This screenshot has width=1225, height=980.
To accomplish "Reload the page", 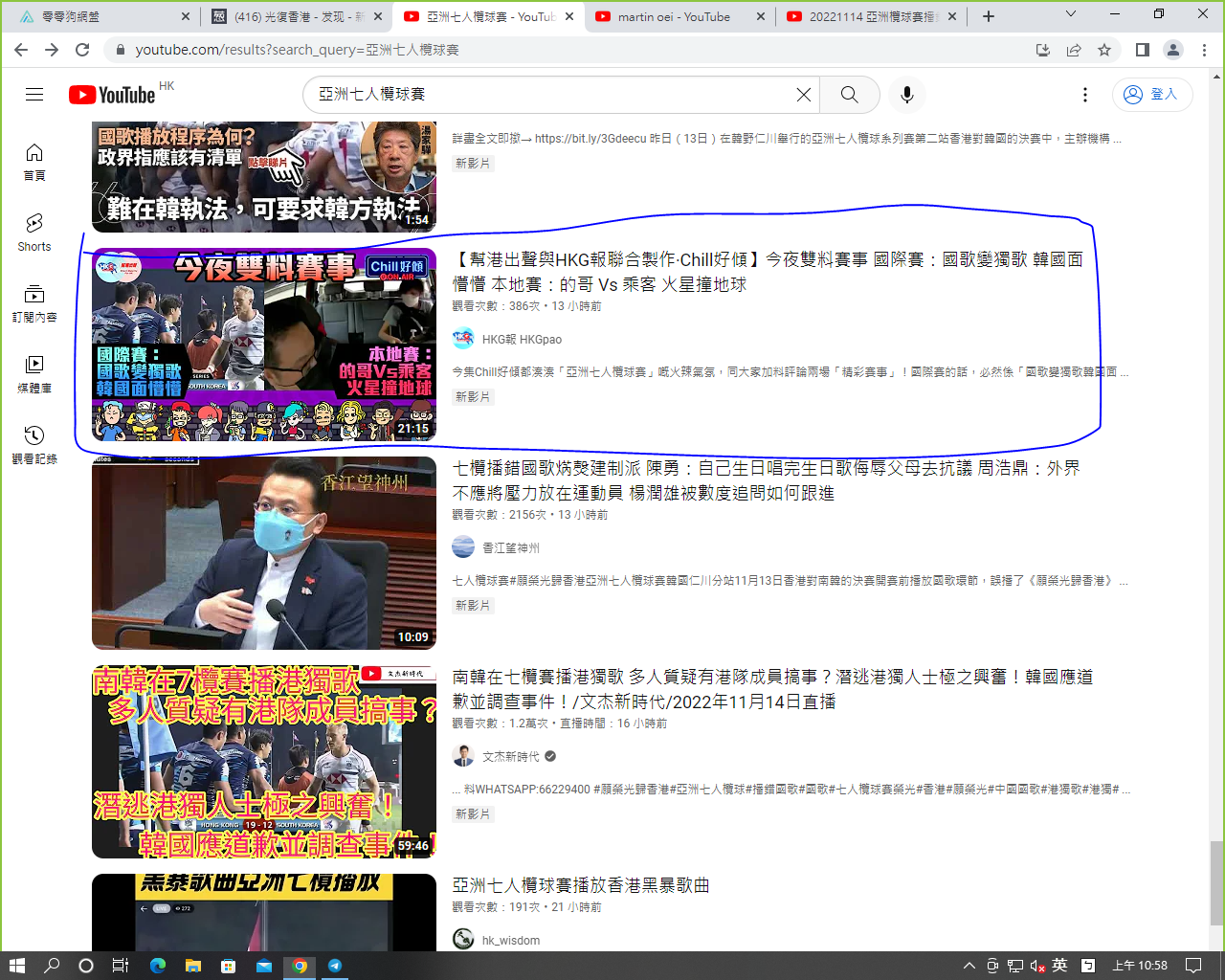I will [82, 50].
